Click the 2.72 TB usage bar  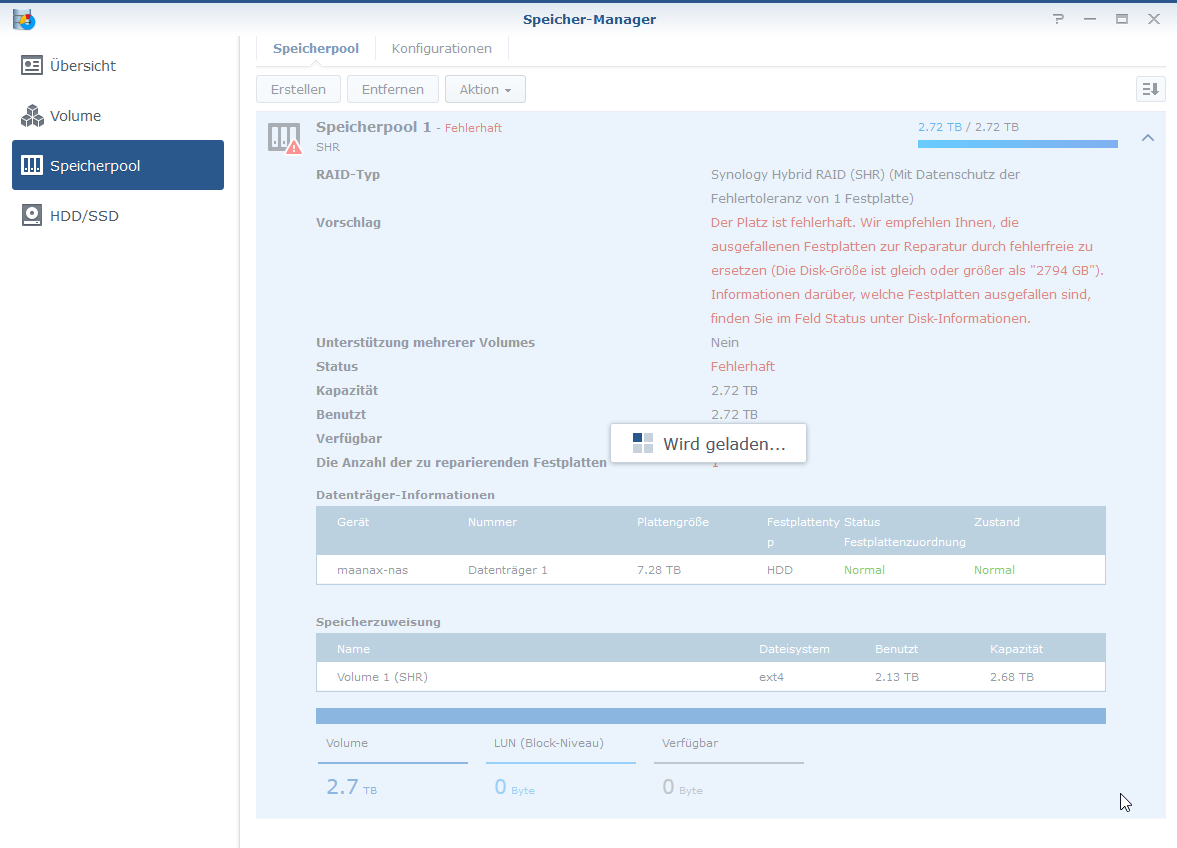point(1017,144)
